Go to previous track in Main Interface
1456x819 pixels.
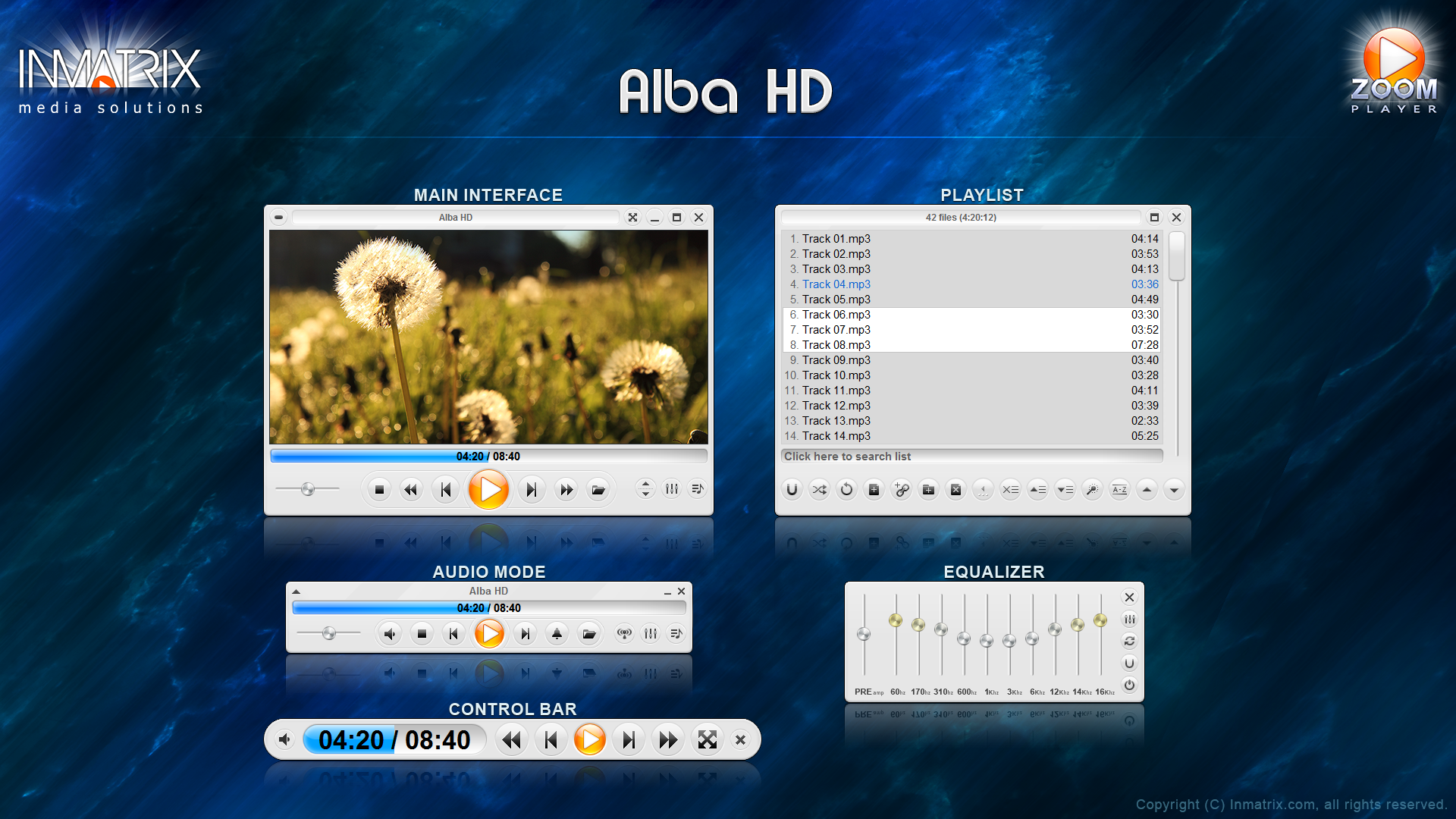(446, 490)
